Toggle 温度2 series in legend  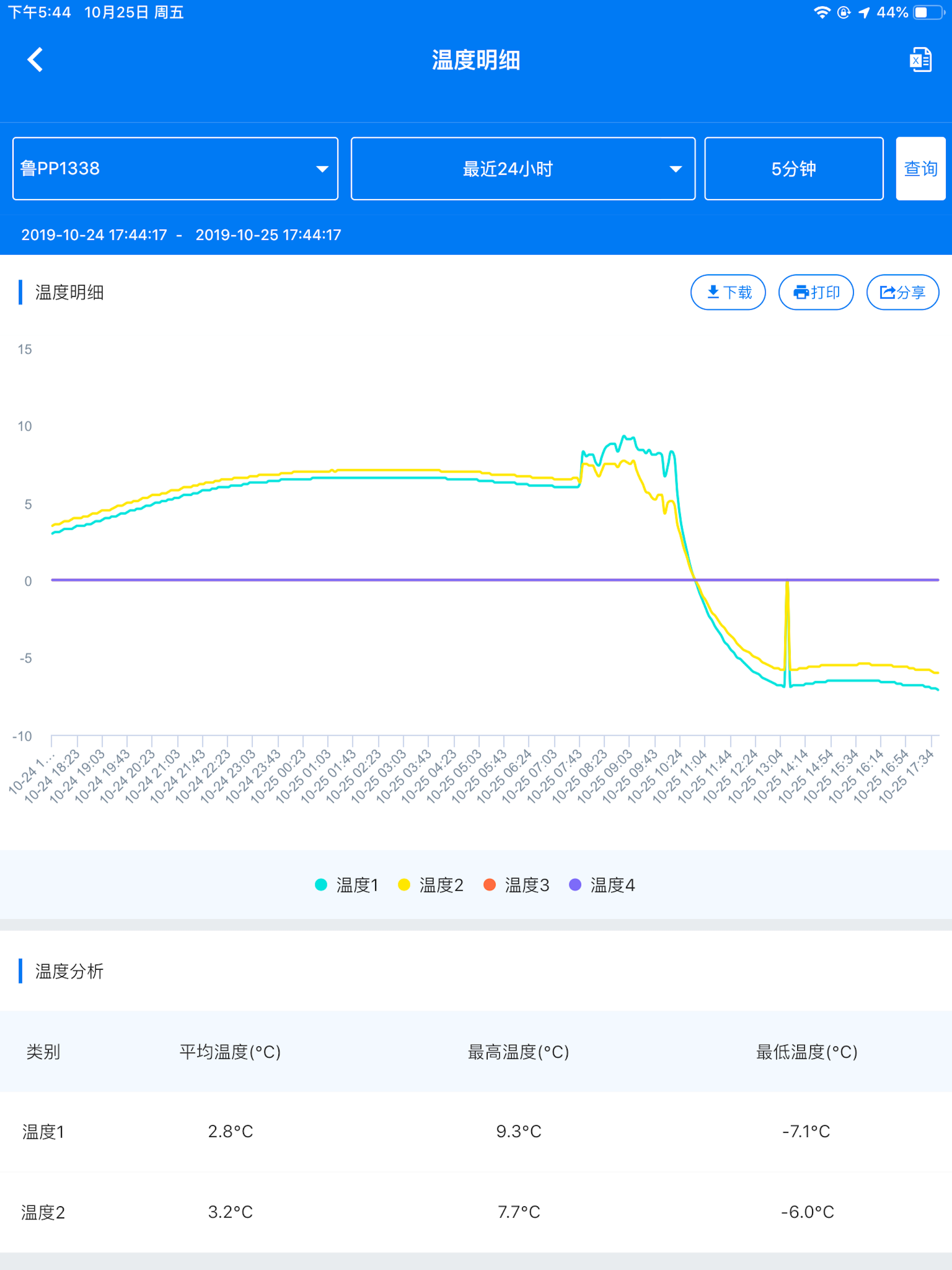430,885
